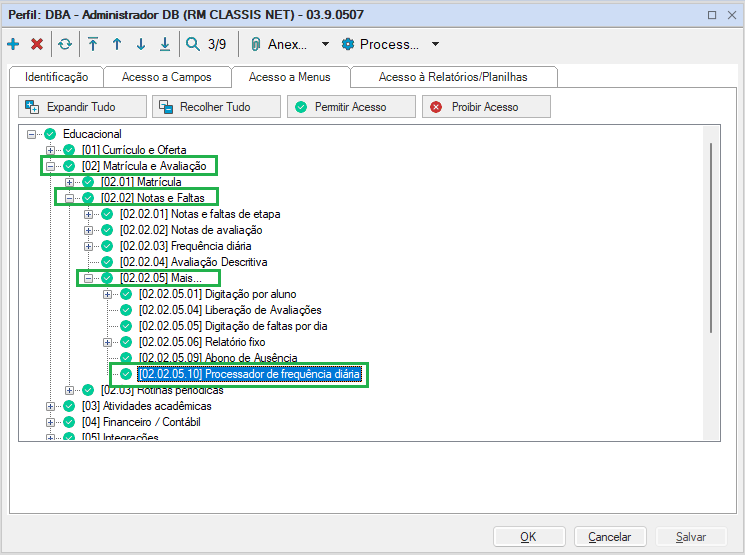This screenshot has width=745, height=555.
Task: Click check icon beside [02.01] Matrícula
Action: (88, 182)
